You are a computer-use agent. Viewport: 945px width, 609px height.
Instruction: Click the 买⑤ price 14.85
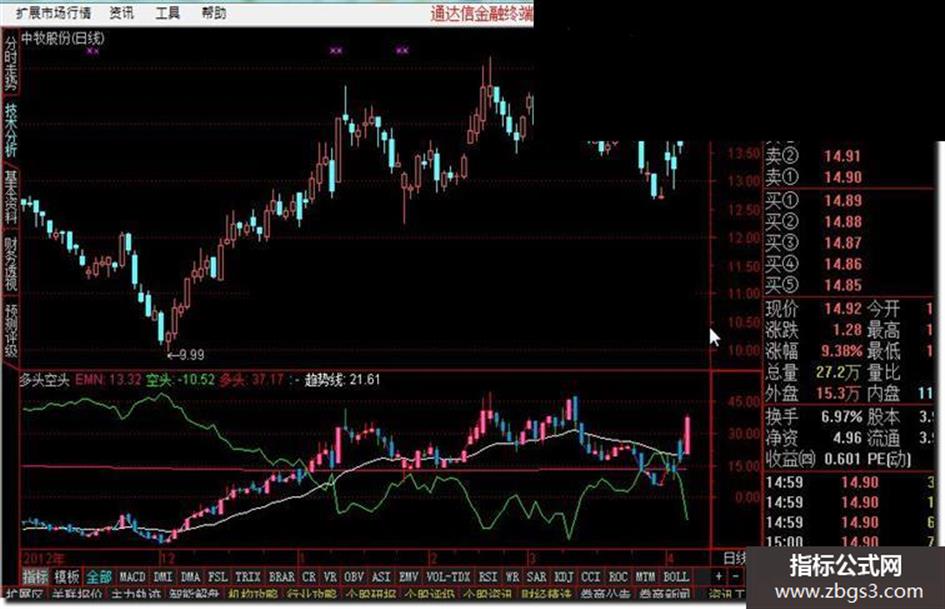843,285
